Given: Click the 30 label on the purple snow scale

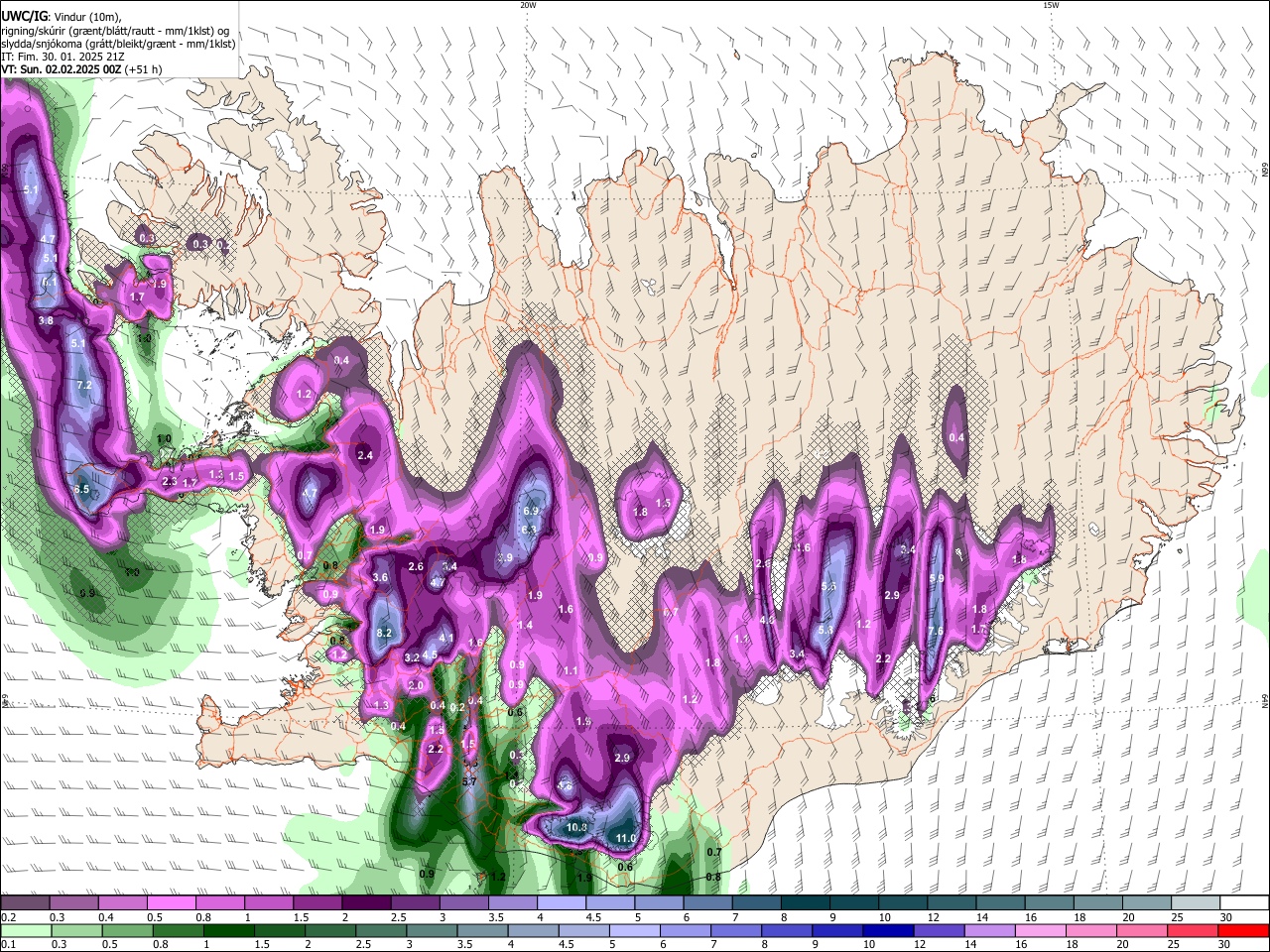Looking at the screenshot, I should coord(1226,917).
